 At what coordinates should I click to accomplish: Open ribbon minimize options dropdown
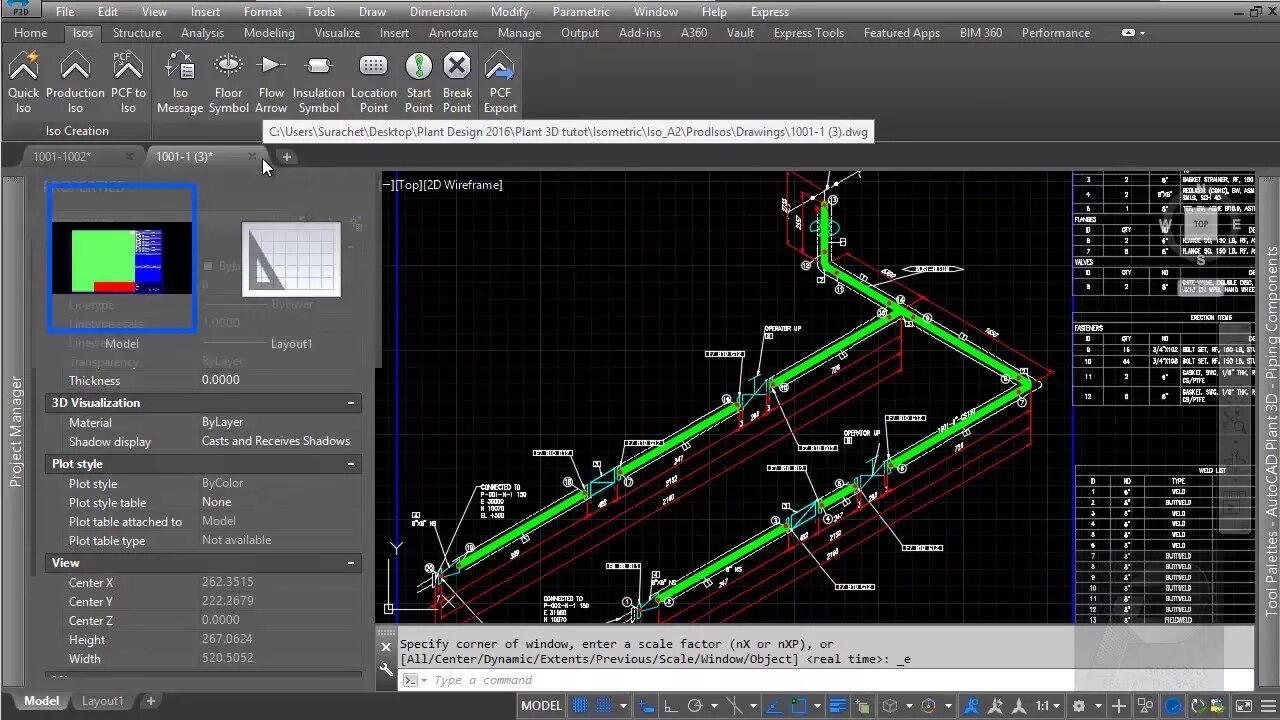coord(1133,33)
